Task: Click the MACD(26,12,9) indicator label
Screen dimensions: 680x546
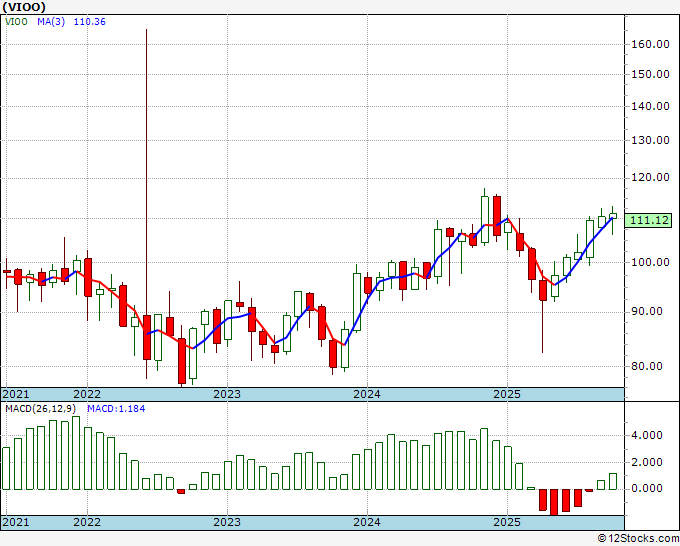Action: [x=41, y=409]
